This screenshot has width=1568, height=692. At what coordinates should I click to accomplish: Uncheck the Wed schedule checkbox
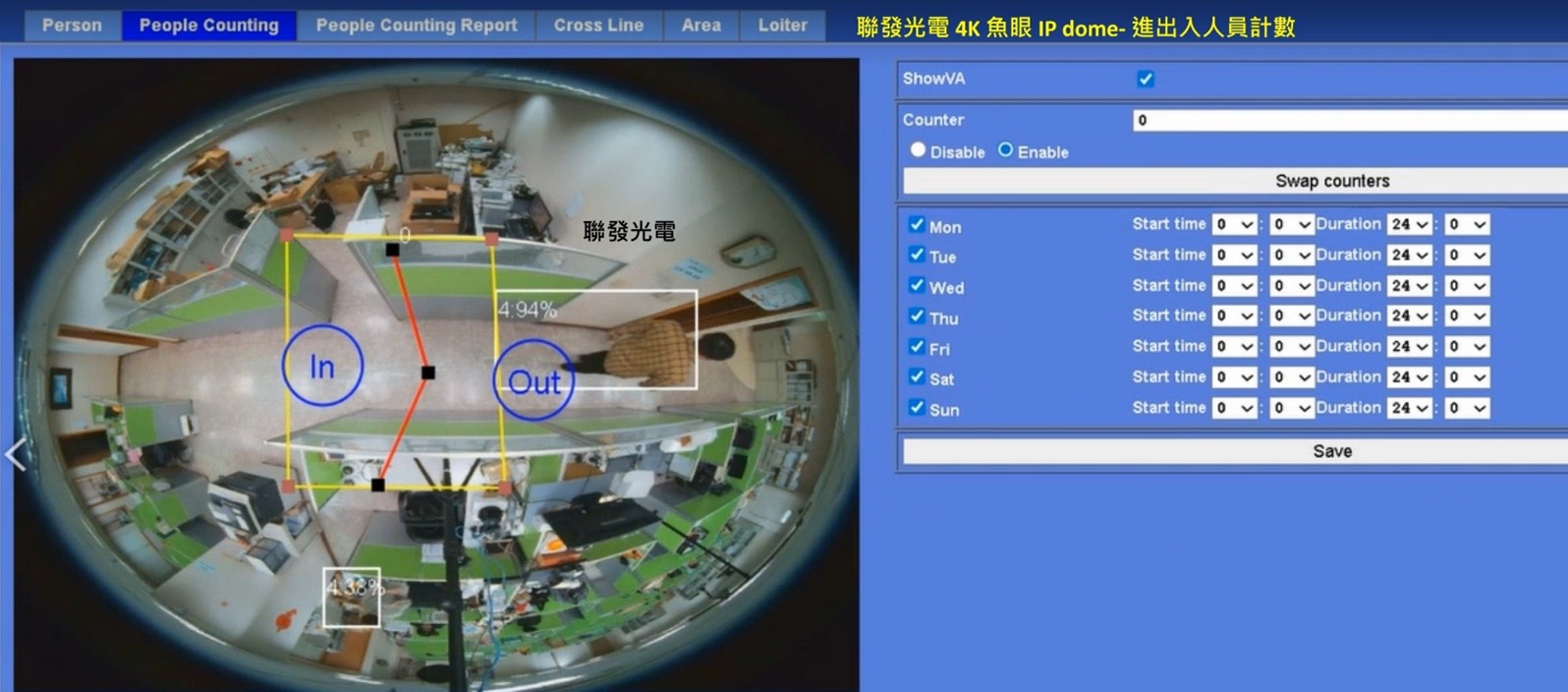pyautogui.click(x=917, y=286)
